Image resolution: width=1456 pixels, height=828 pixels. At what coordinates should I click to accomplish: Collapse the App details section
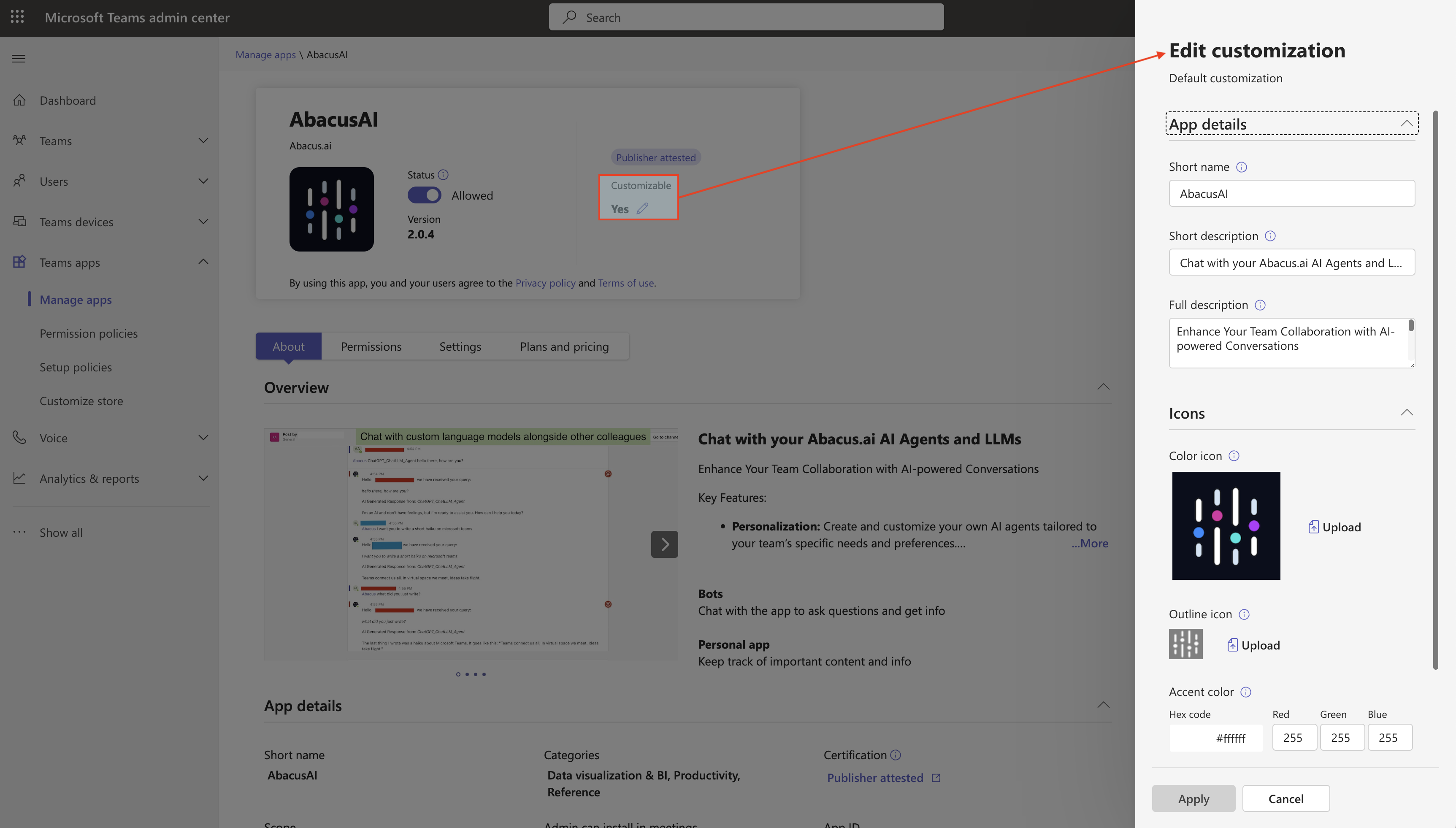[1407, 123]
